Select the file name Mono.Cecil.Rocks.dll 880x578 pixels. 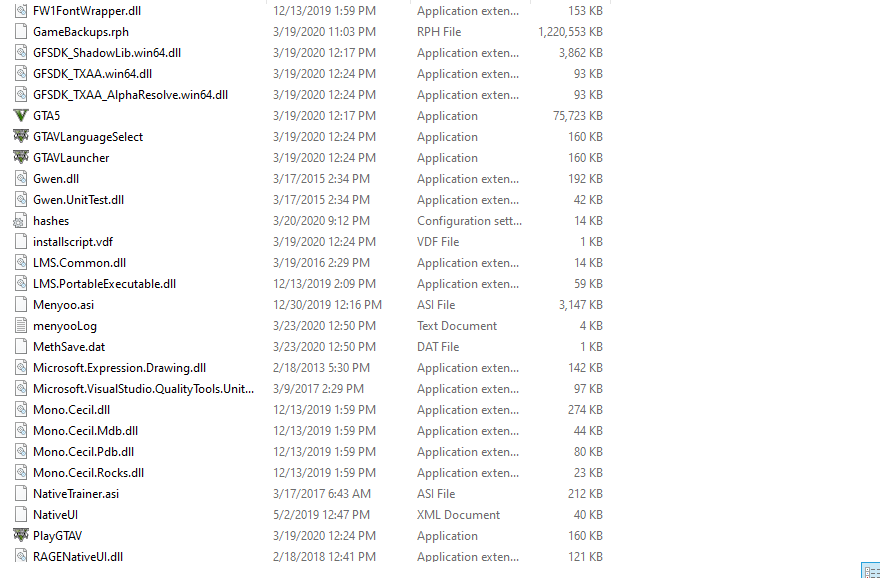point(89,473)
